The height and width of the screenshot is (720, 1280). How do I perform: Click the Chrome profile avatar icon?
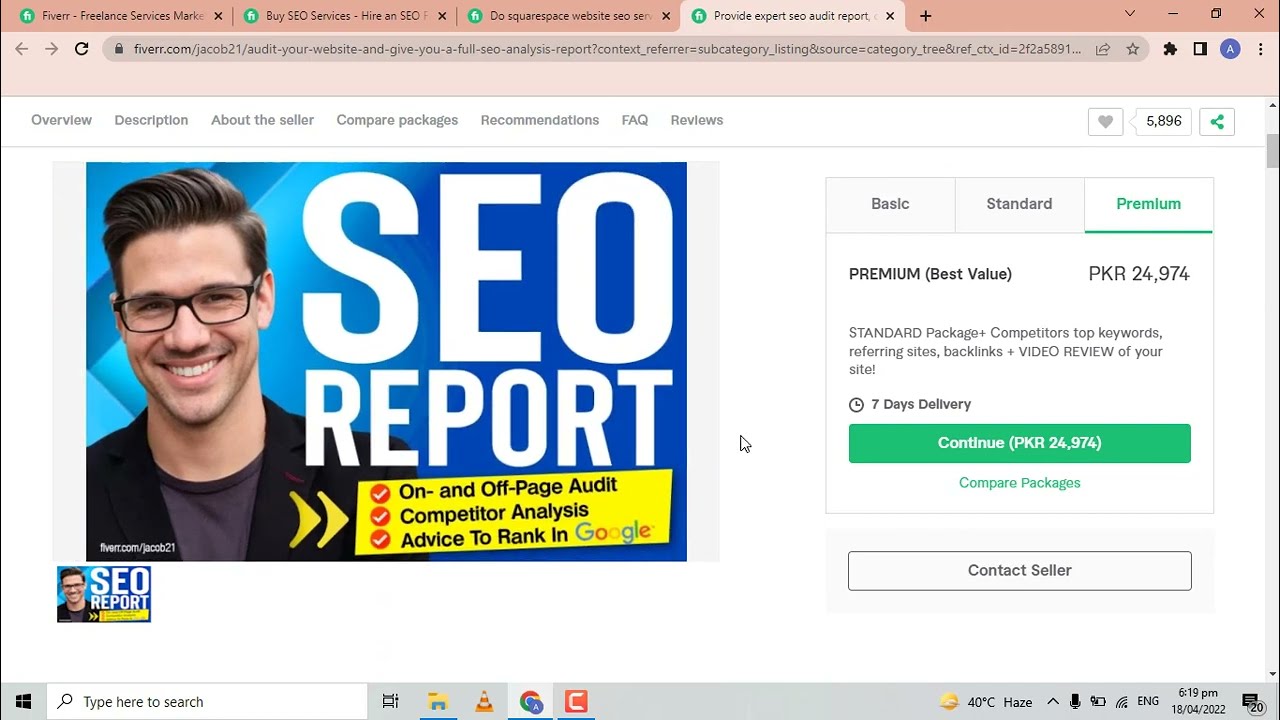point(1230,49)
